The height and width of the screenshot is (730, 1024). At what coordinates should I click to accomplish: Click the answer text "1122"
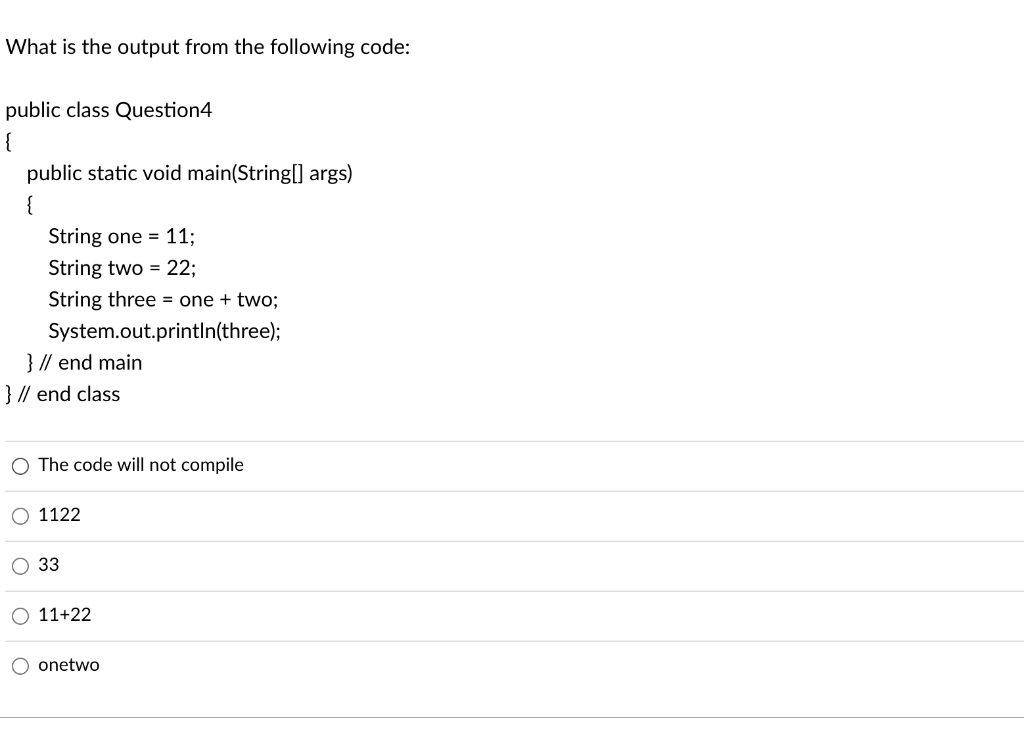click(58, 515)
